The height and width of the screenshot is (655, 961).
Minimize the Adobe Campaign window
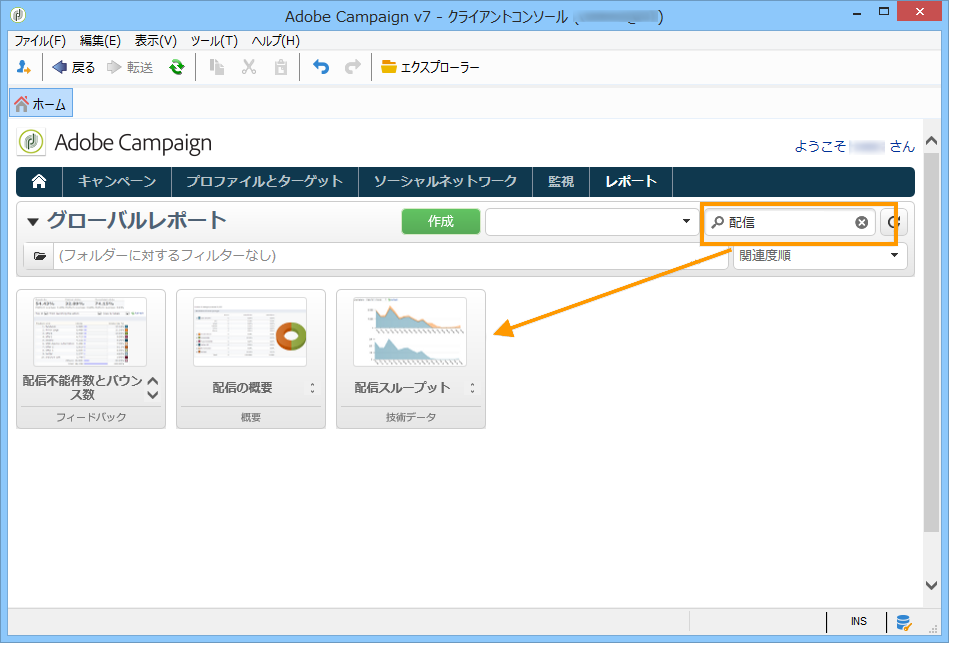pos(857,12)
